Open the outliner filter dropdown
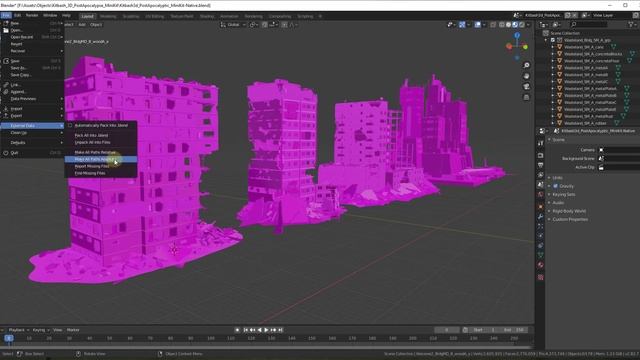Image resolution: width=640 pixels, height=360 pixels. coord(632,25)
